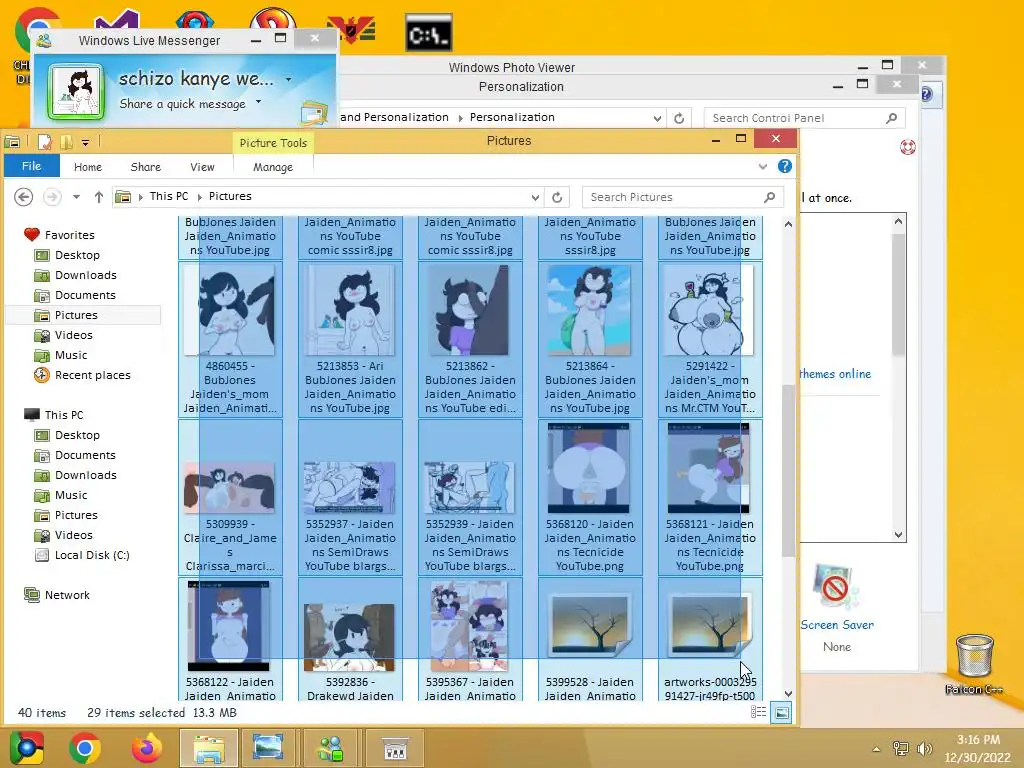The height and width of the screenshot is (768, 1024).
Task: Refresh the Personalization Control Panel window
Action: pyautogui.click(x=679, y=118)
